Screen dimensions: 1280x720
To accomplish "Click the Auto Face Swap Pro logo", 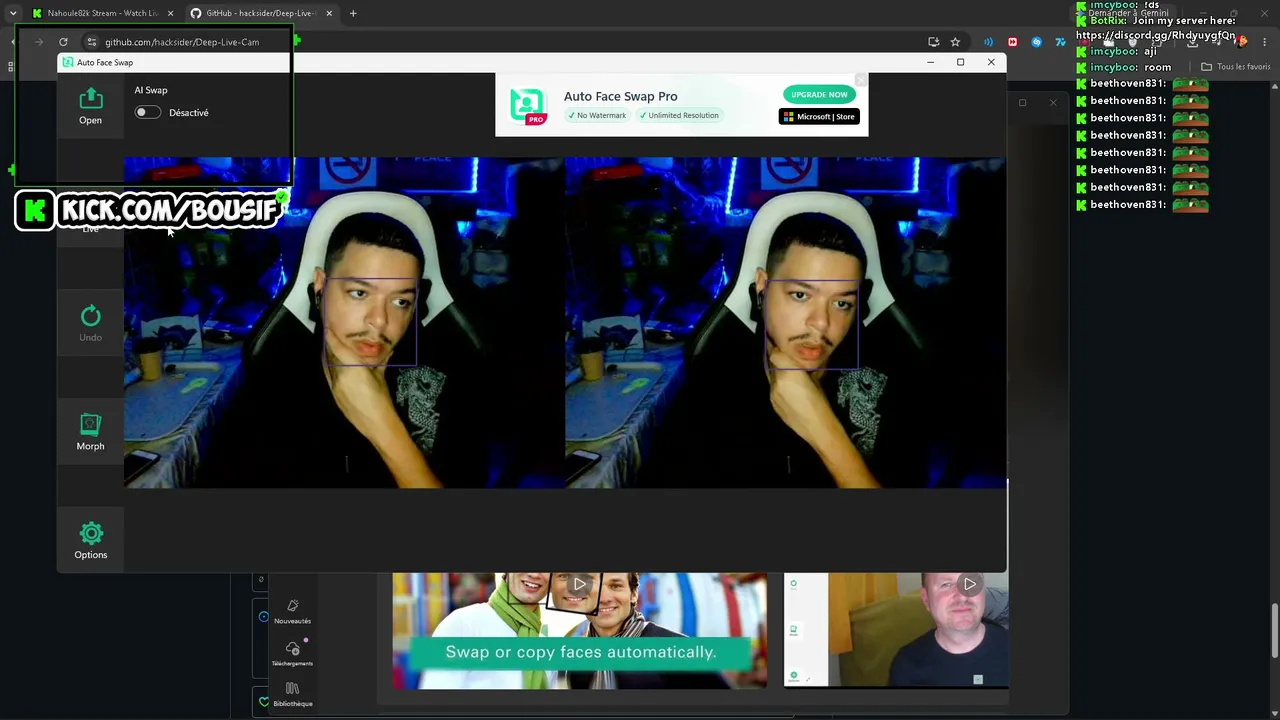I will click(528, 105).
